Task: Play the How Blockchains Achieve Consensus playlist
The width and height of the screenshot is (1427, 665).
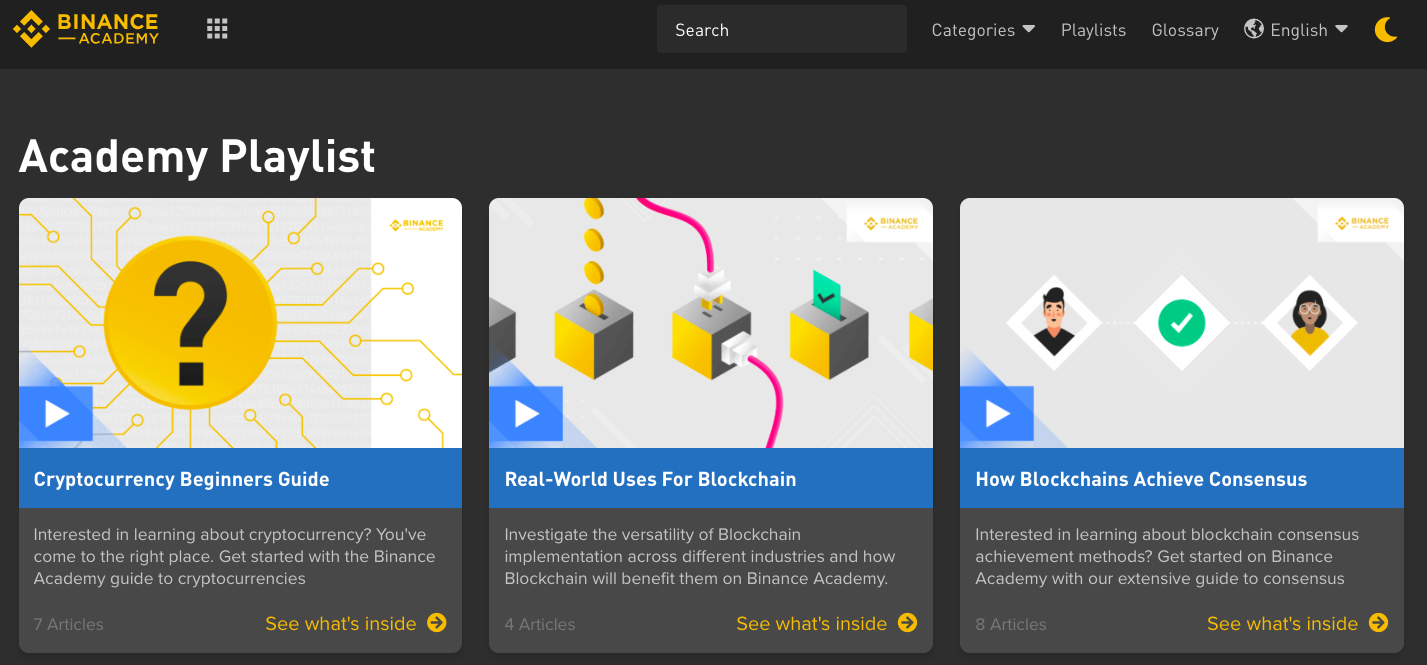Action: pos(997,413)
